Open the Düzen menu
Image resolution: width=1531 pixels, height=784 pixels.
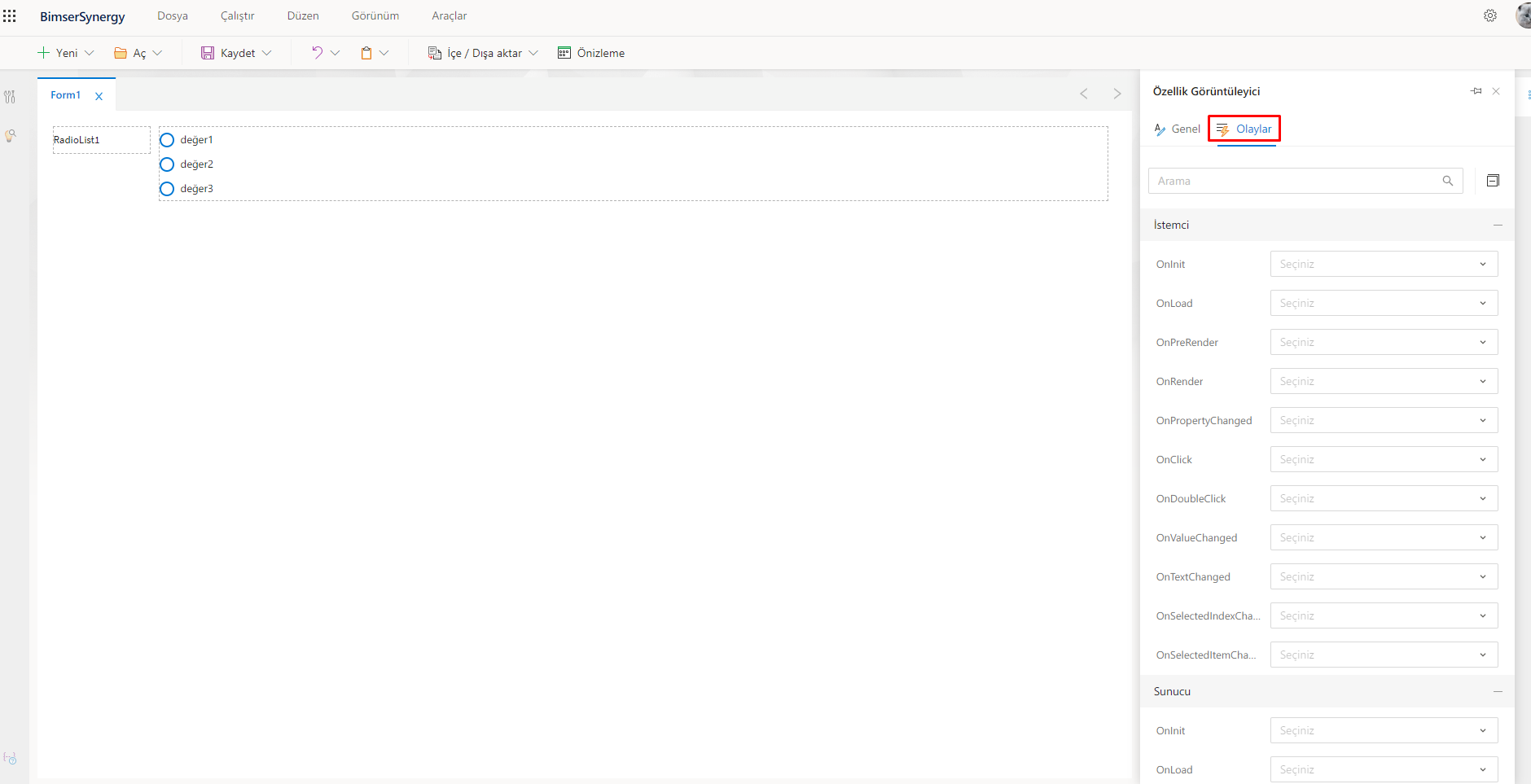click(303, 16)
